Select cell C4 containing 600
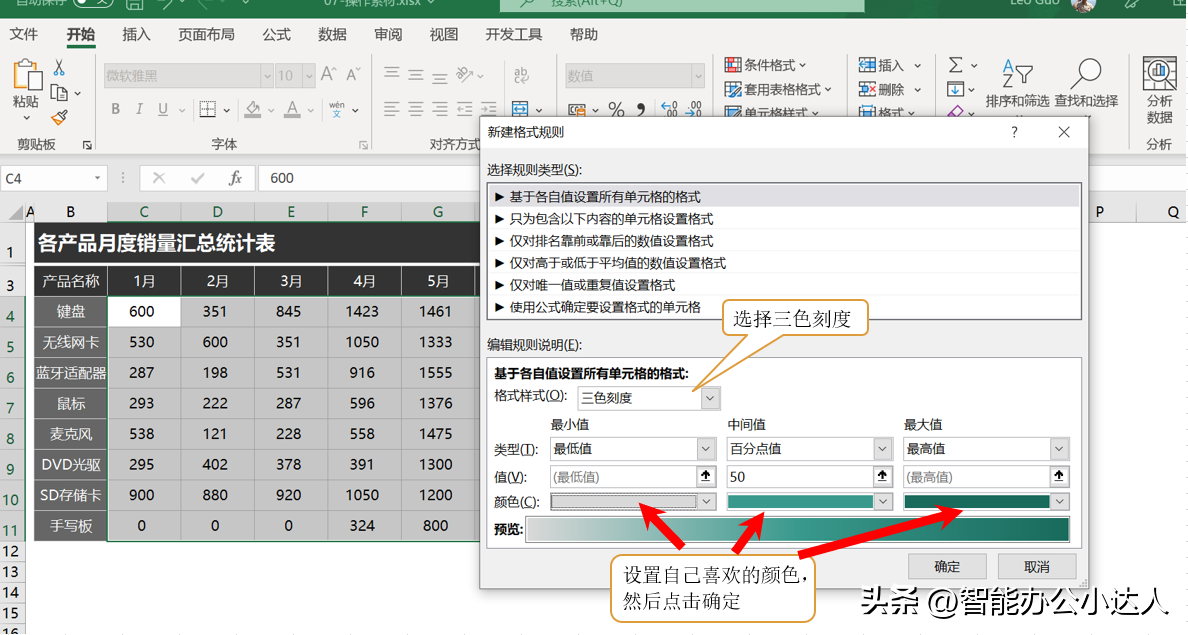 144,311
